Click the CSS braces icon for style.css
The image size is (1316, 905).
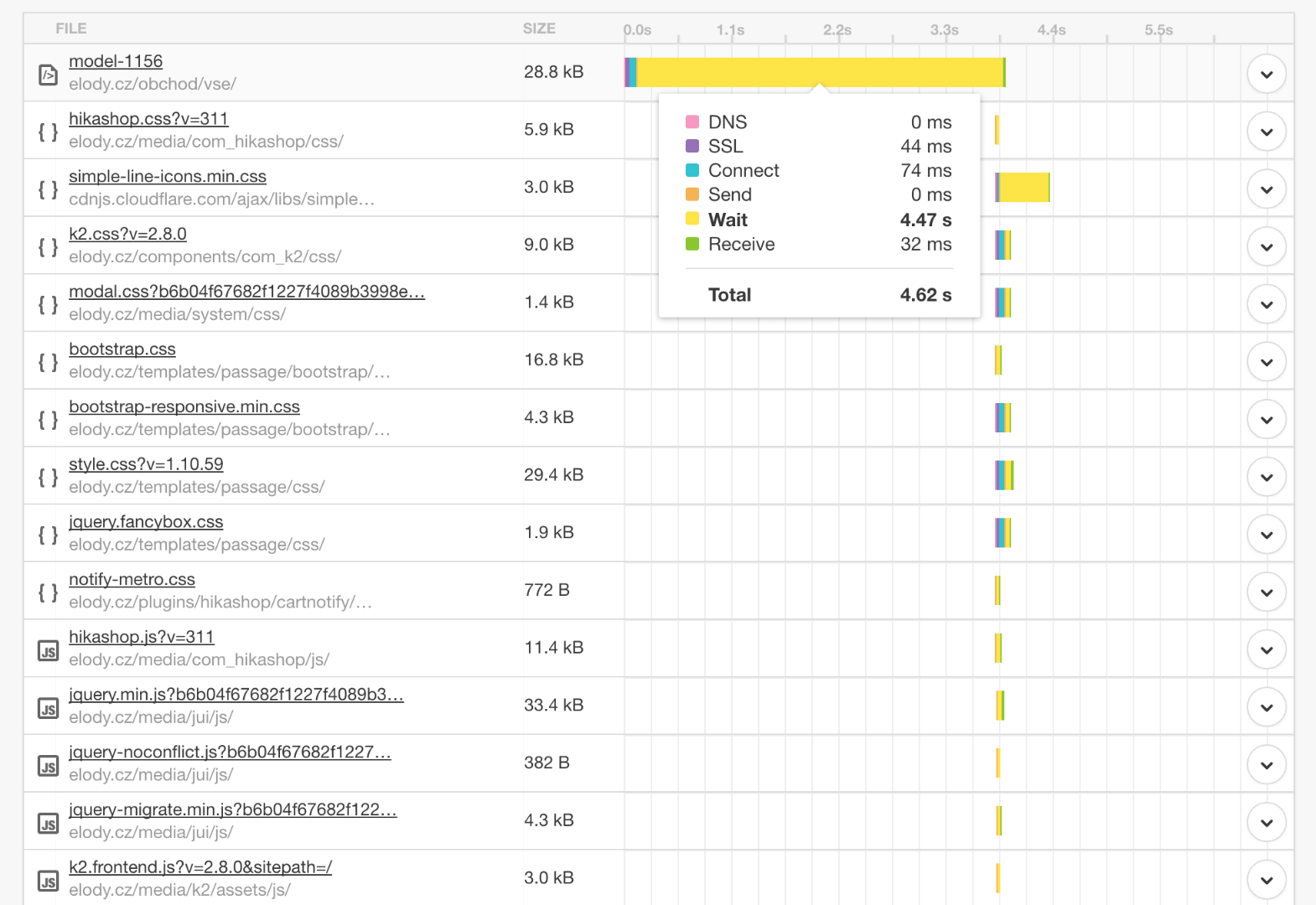49,478
